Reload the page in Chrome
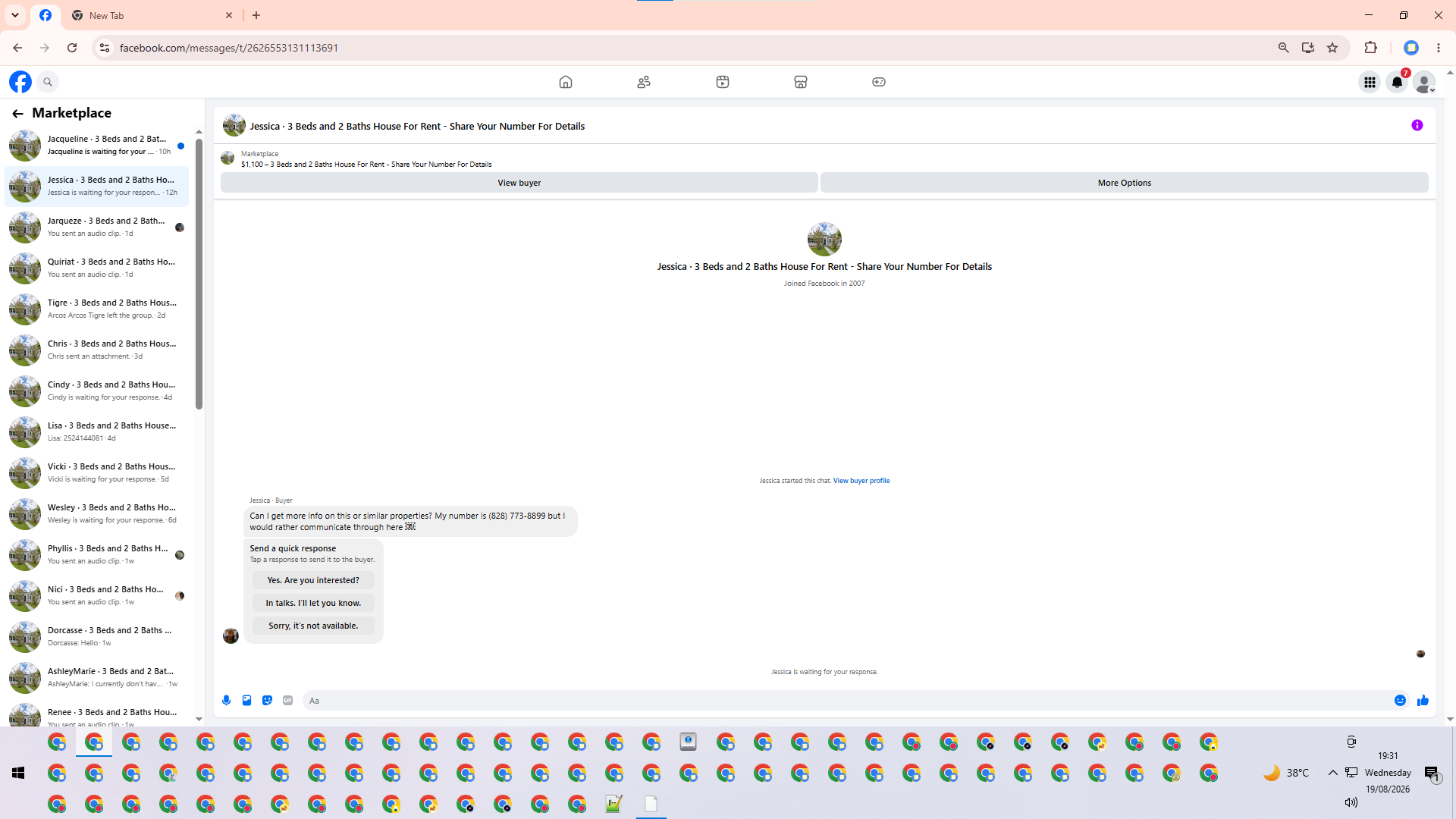This screenshot has width=1456, height=819. click(x=72, y=48)
